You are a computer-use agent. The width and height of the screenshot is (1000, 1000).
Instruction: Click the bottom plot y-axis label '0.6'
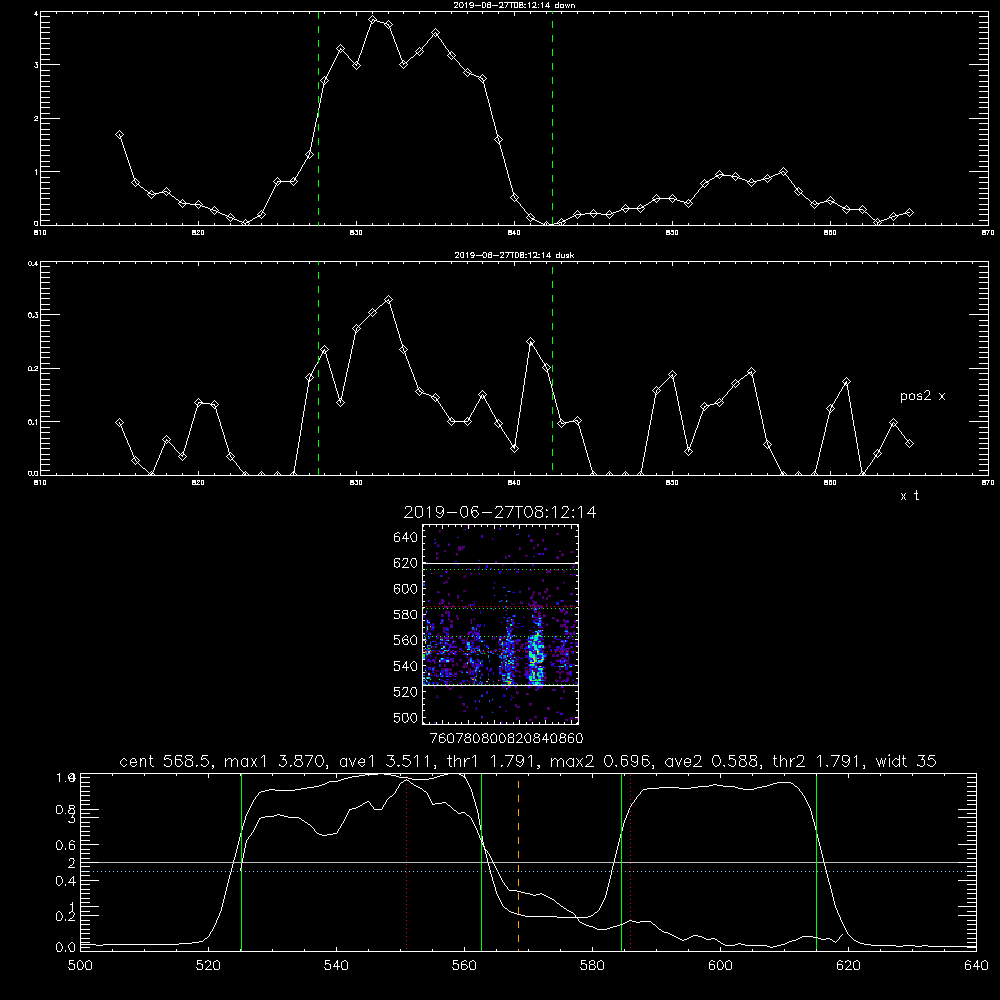(66, 846)
